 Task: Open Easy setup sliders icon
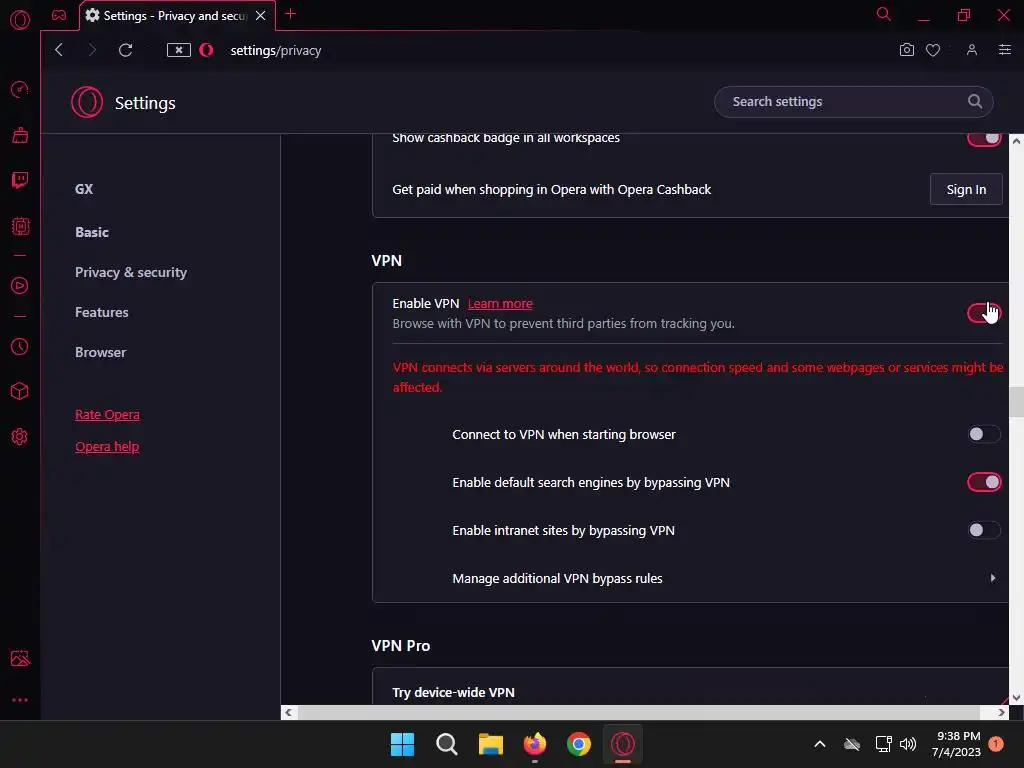tap(1005, 50)
